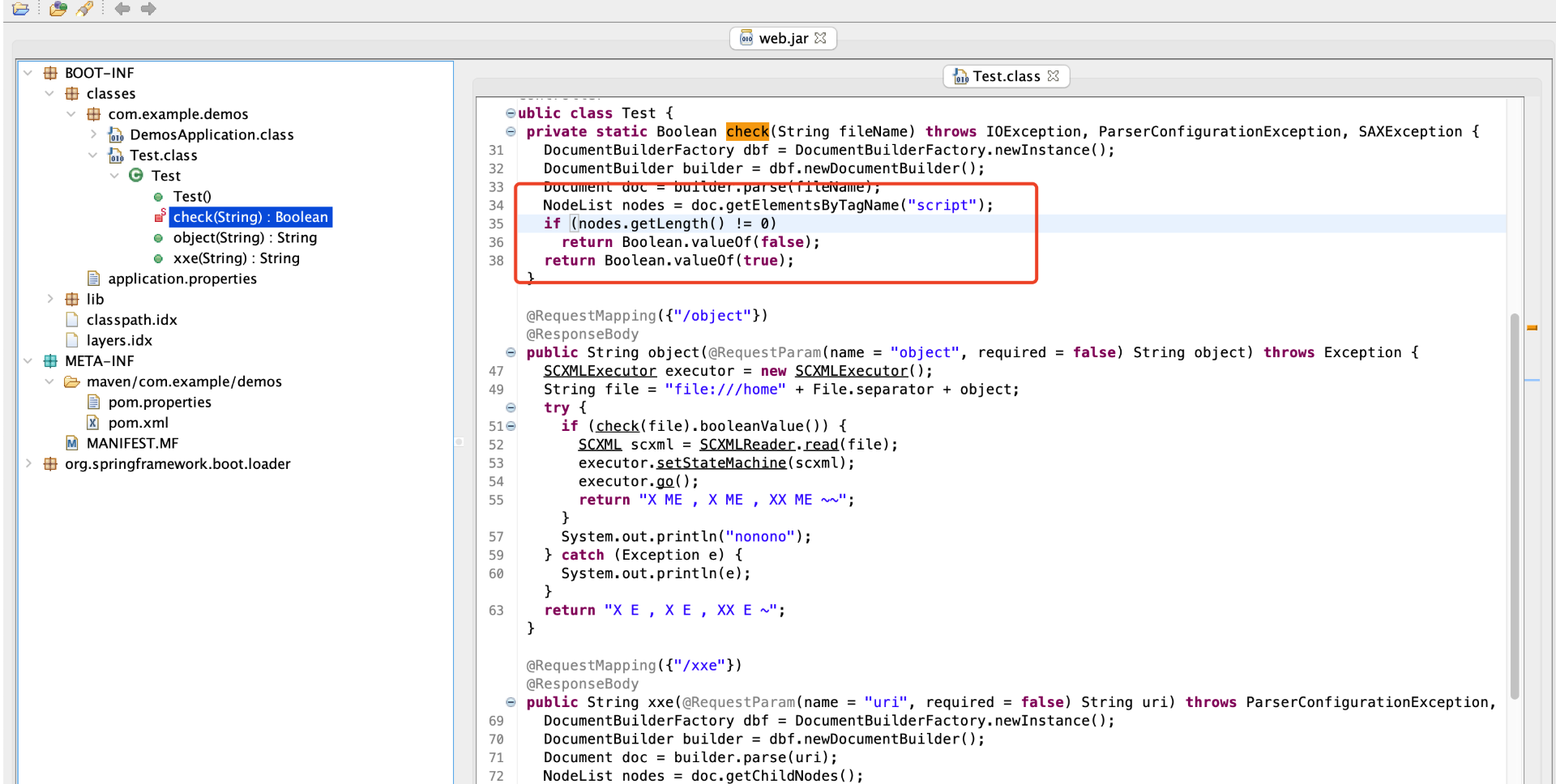Click the green Test class icon
1556x784 pixels.
click(x=136, y=175)
